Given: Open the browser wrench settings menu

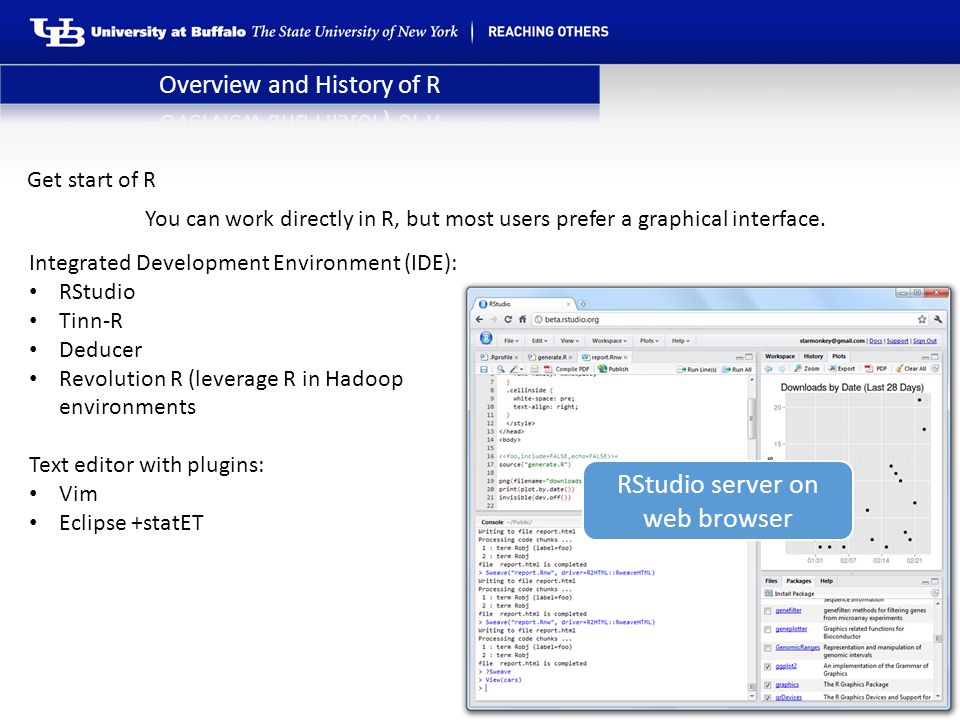Looking at the screenshot, I should 937,319.
